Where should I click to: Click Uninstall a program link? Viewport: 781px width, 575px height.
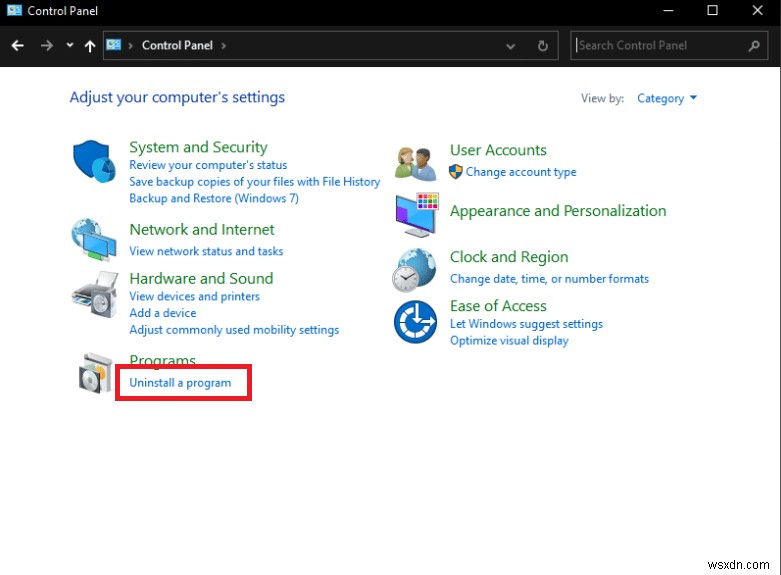click(x=180, y=383)
